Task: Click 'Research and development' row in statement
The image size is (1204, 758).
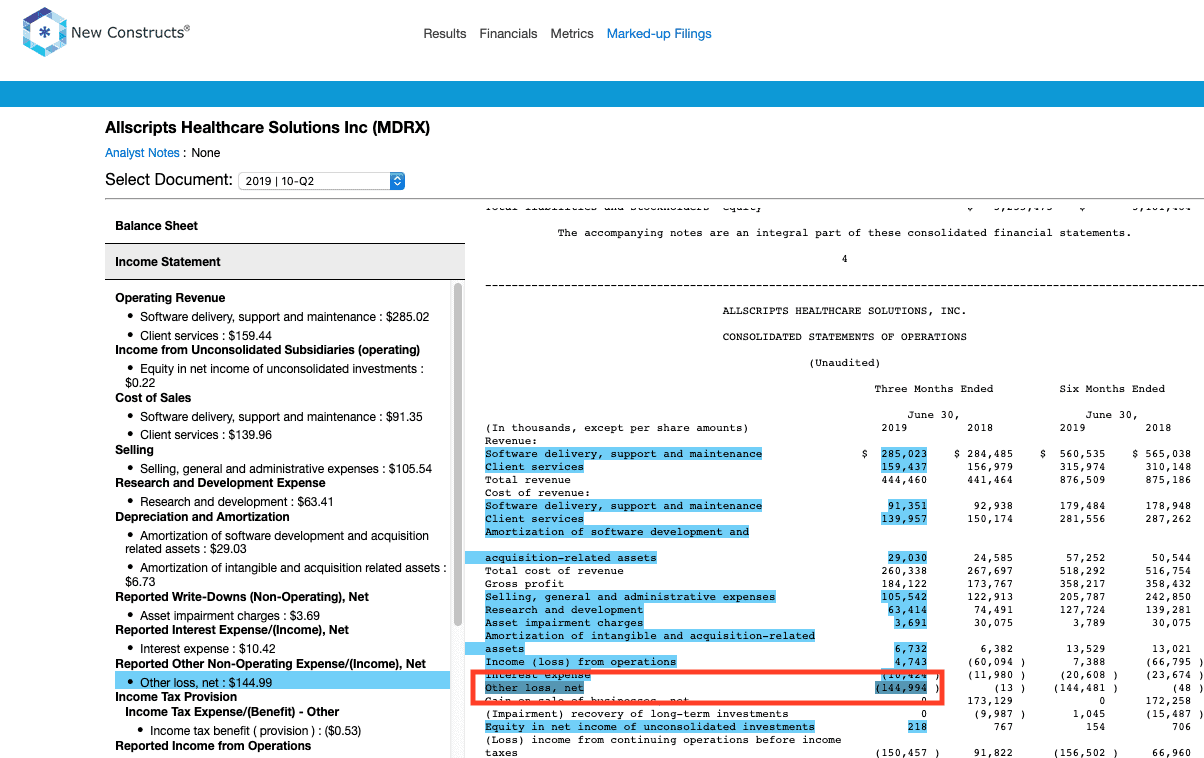Action: [564, 610]
